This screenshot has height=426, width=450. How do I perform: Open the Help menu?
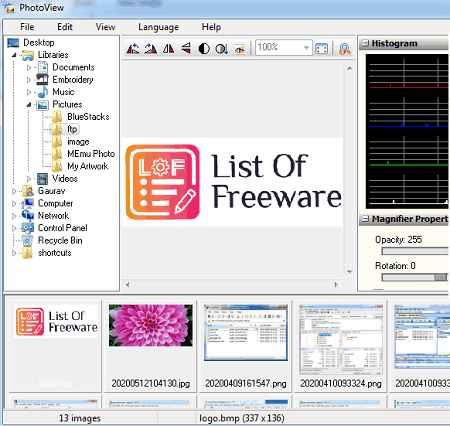pos(211,27)
